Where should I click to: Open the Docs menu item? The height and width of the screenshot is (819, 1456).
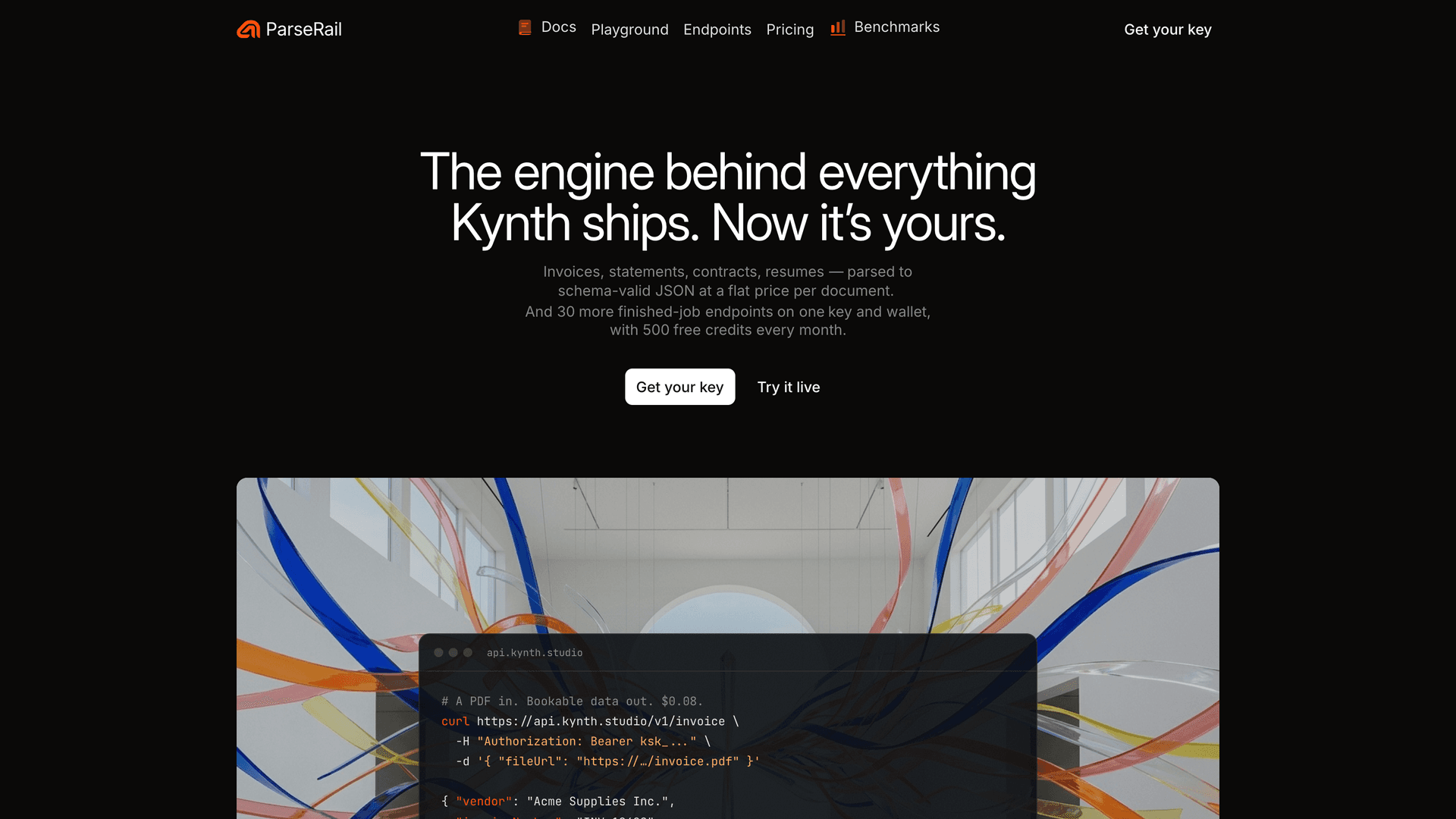[x=559, y=27]
